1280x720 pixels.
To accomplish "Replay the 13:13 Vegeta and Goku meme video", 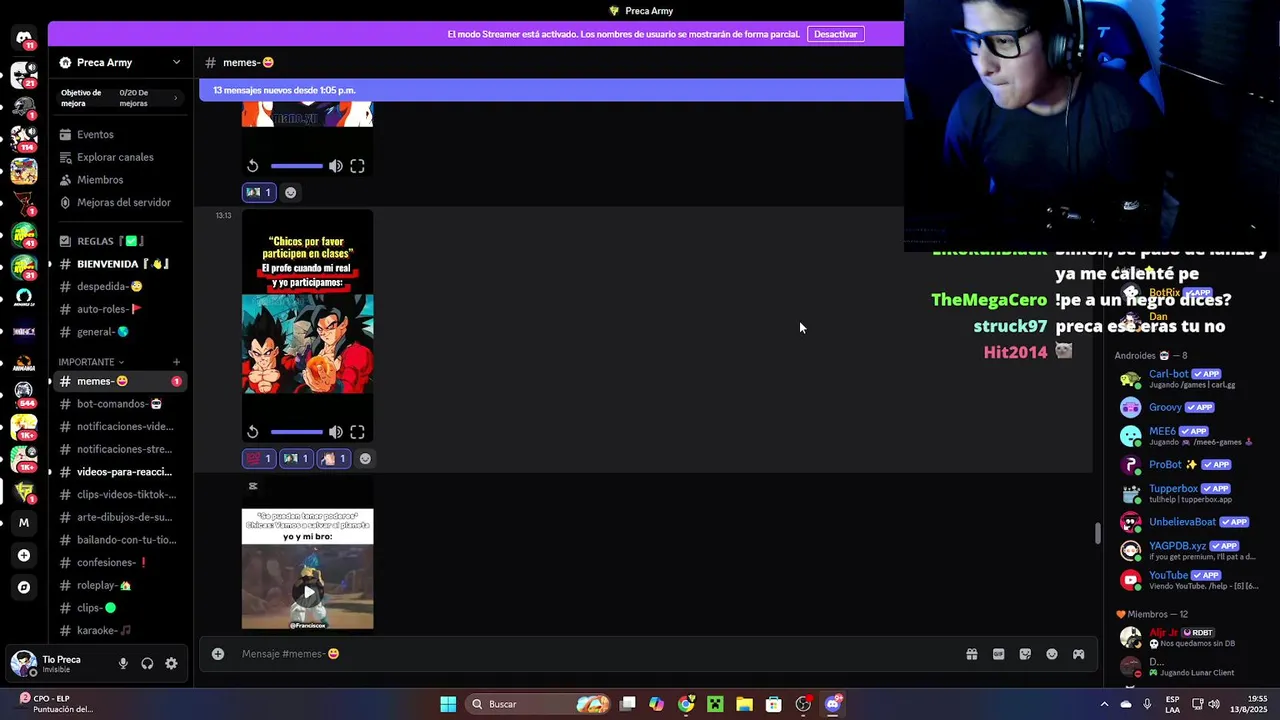I will [253, 432].
